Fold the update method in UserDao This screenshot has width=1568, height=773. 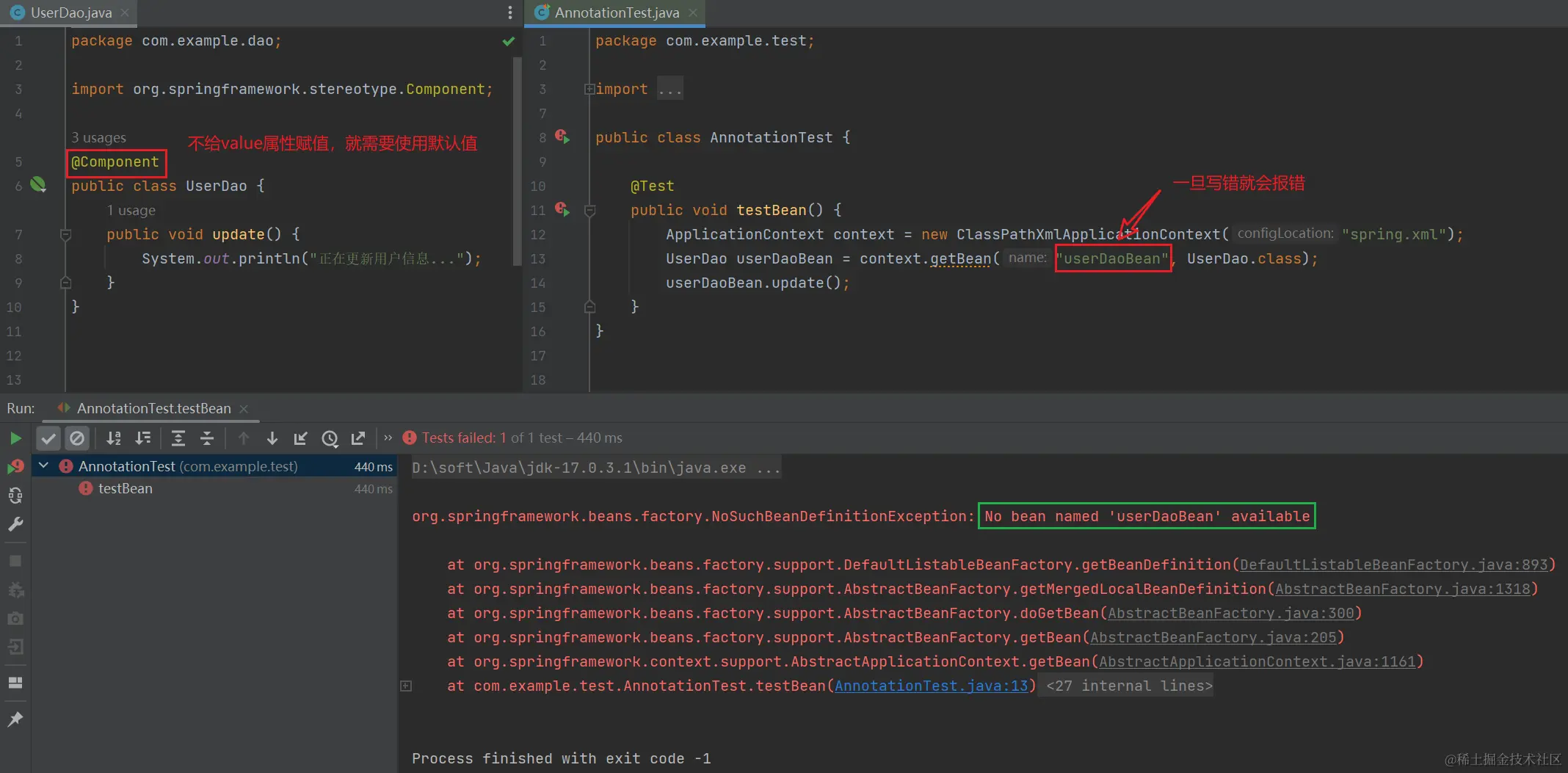coord(65,235)
